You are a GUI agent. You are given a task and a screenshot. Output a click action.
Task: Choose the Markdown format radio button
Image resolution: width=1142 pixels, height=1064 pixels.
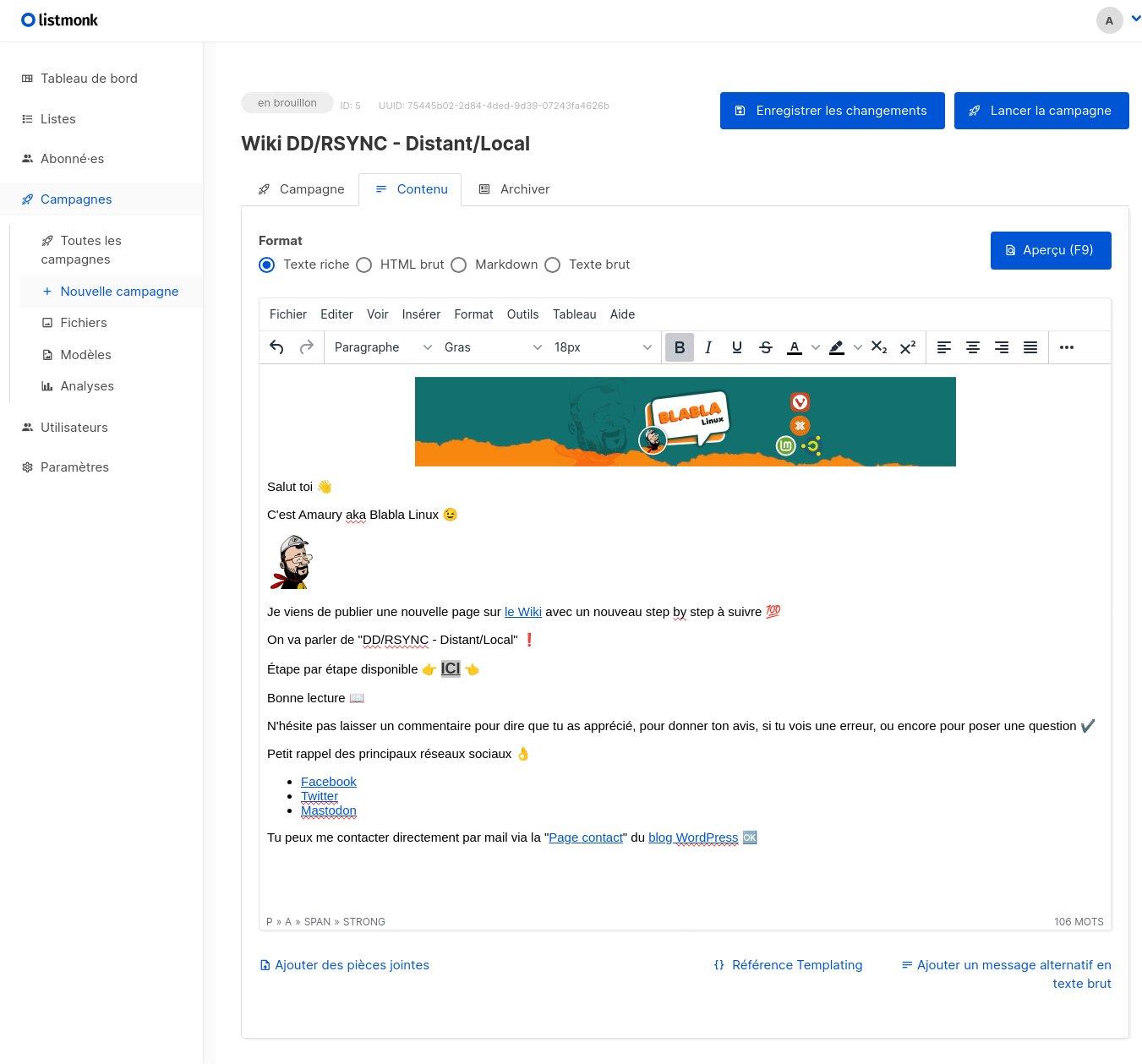(459, 265)
